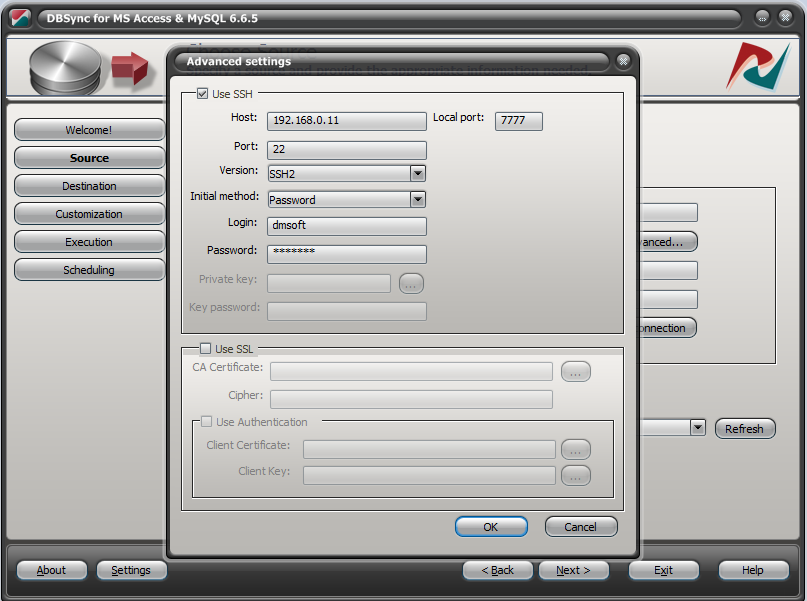
Task: Click the Refresh button
Action: 745,429
